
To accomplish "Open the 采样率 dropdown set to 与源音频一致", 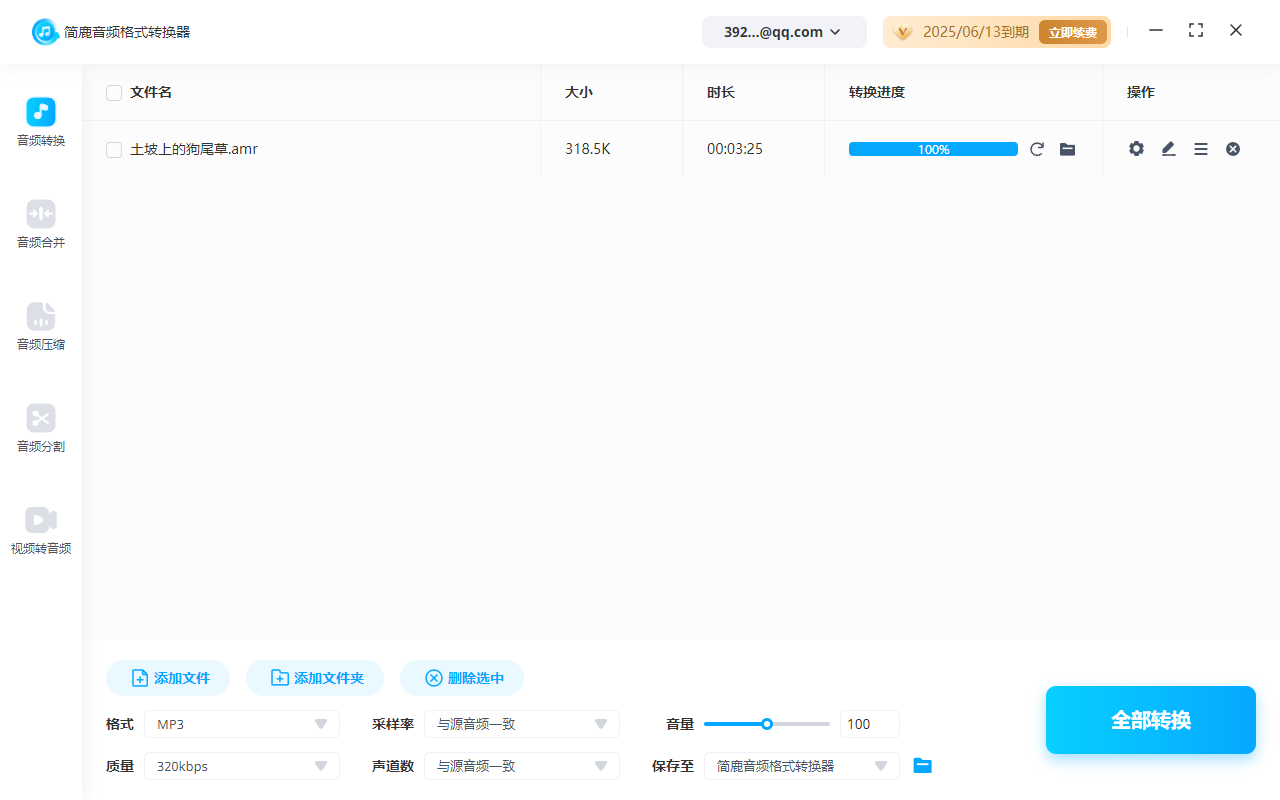I will pyautogui.click(x=521, y=723).
